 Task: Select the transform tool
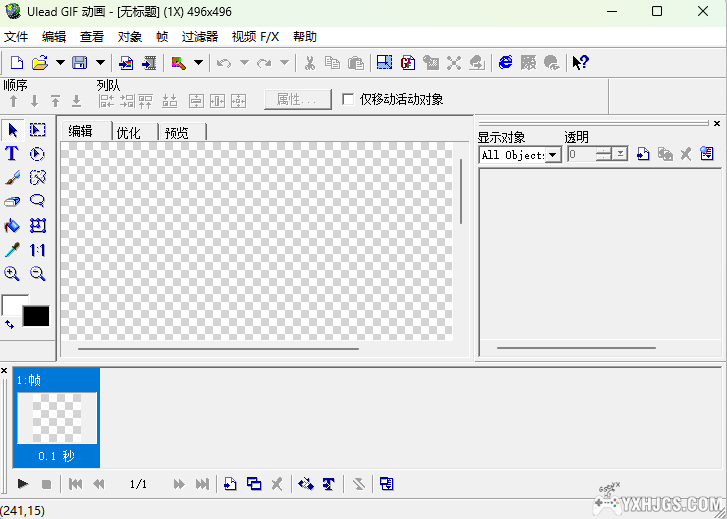pyautogui.click(x=38, y=226)
